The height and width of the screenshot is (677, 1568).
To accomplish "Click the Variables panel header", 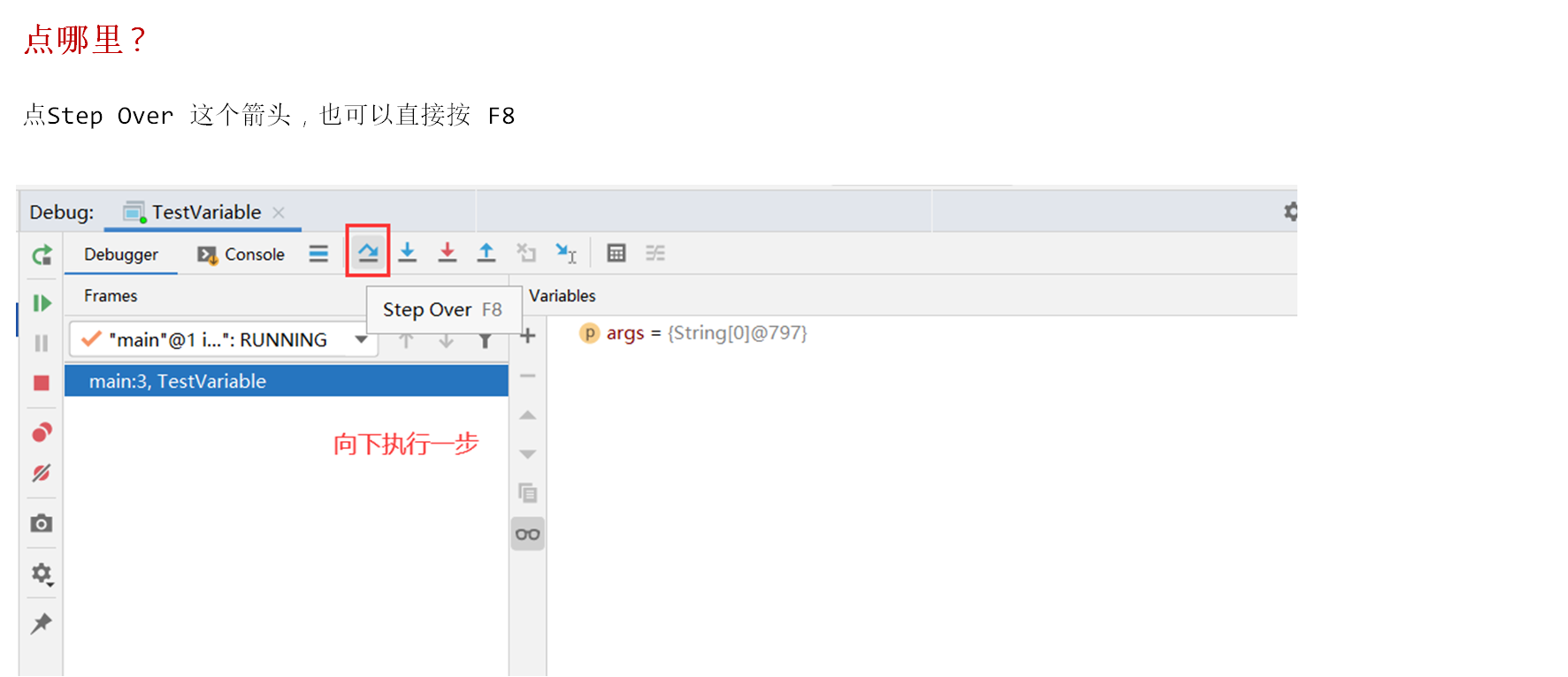I will pyautogui.click(x=562, y=295).
